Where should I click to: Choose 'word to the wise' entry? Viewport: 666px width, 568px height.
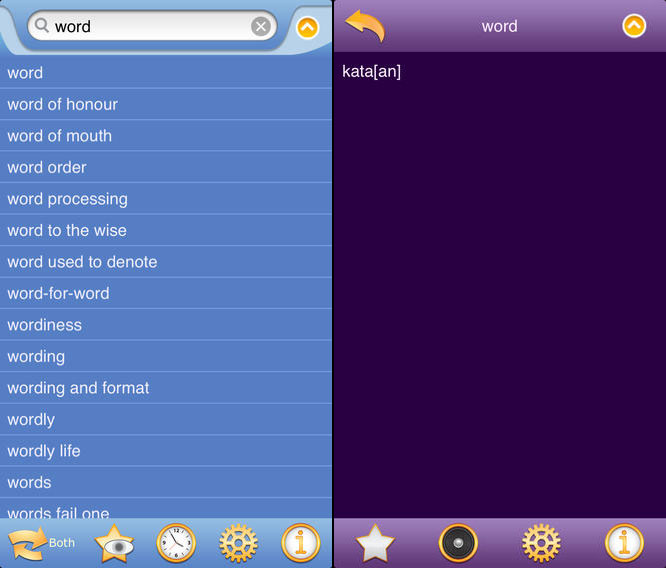click(166, 230)
